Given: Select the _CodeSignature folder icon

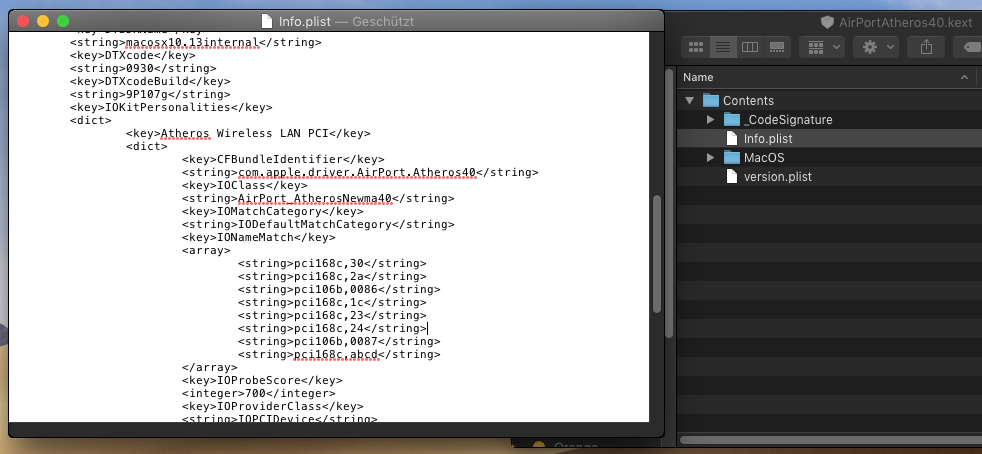Looking at the screenshot, I should click(731, 119).
